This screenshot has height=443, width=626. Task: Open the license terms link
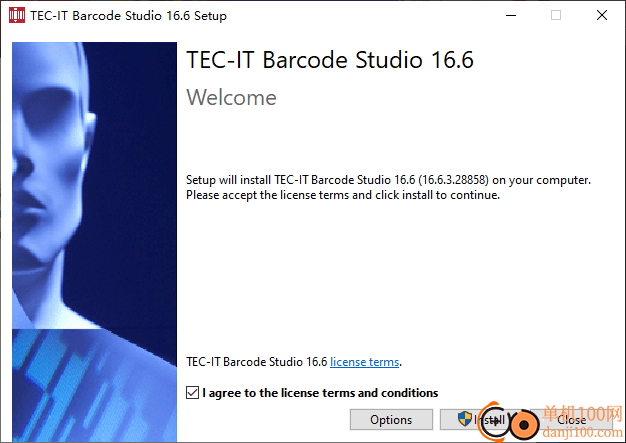365,362
